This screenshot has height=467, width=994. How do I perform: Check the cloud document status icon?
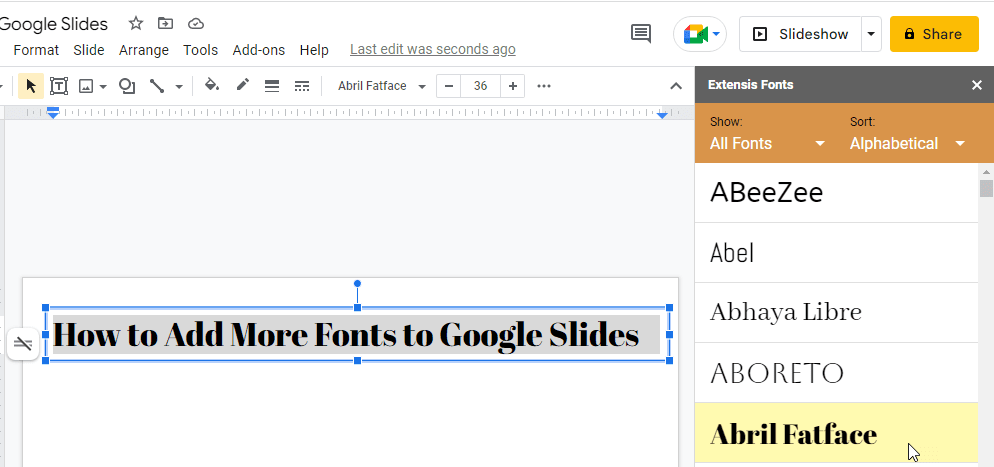pos(196,23)
